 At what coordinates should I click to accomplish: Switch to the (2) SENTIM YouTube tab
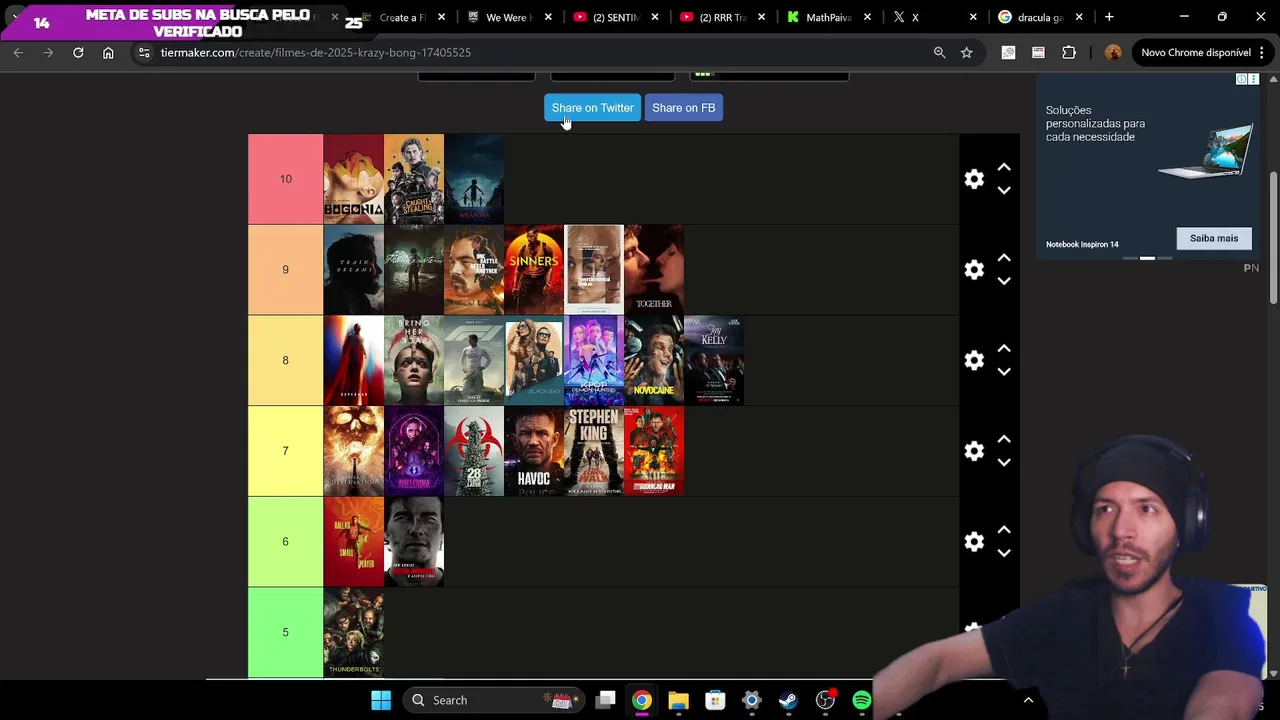[x=614, y=17]
